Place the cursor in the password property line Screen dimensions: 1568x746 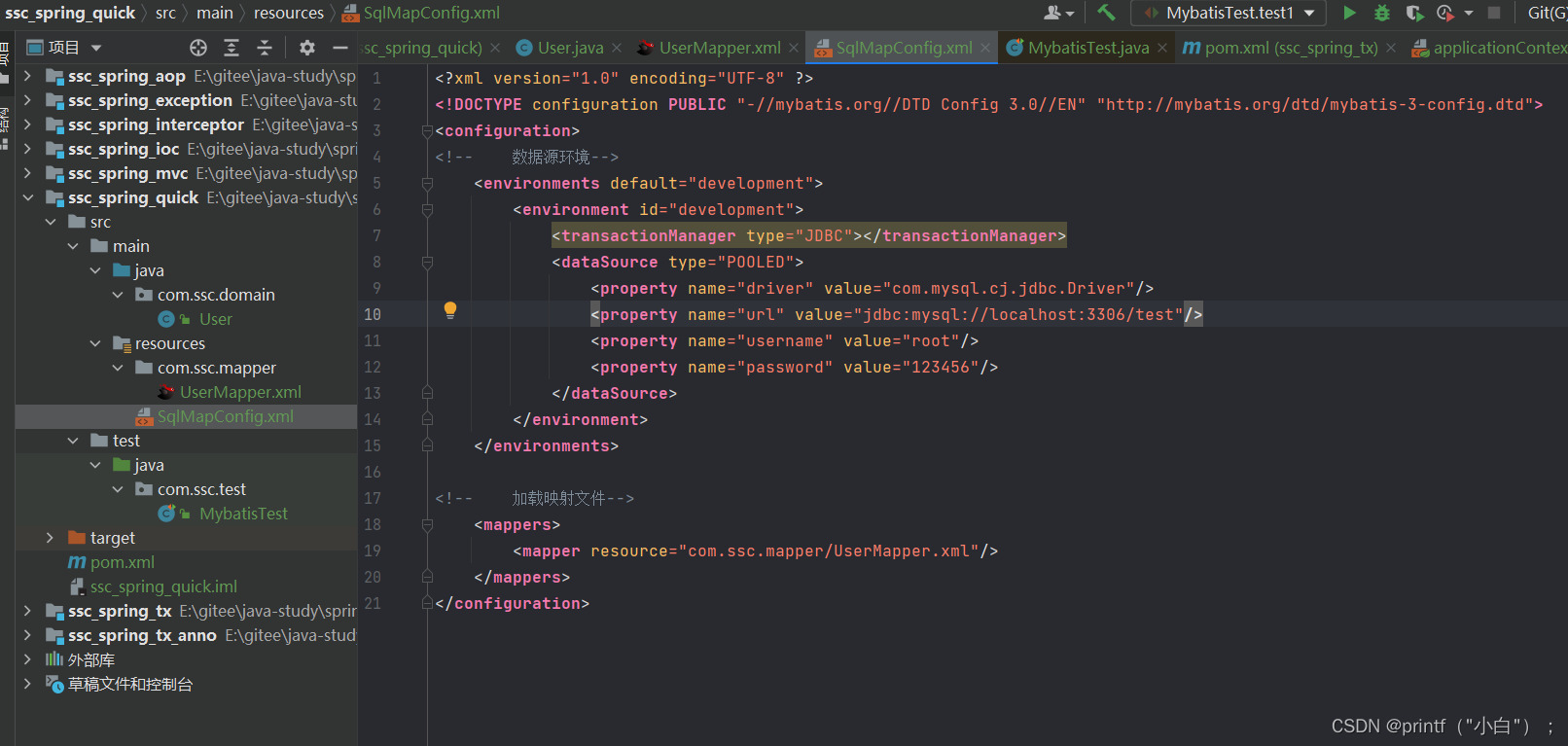pyautogui.click(x=794, y=367)
